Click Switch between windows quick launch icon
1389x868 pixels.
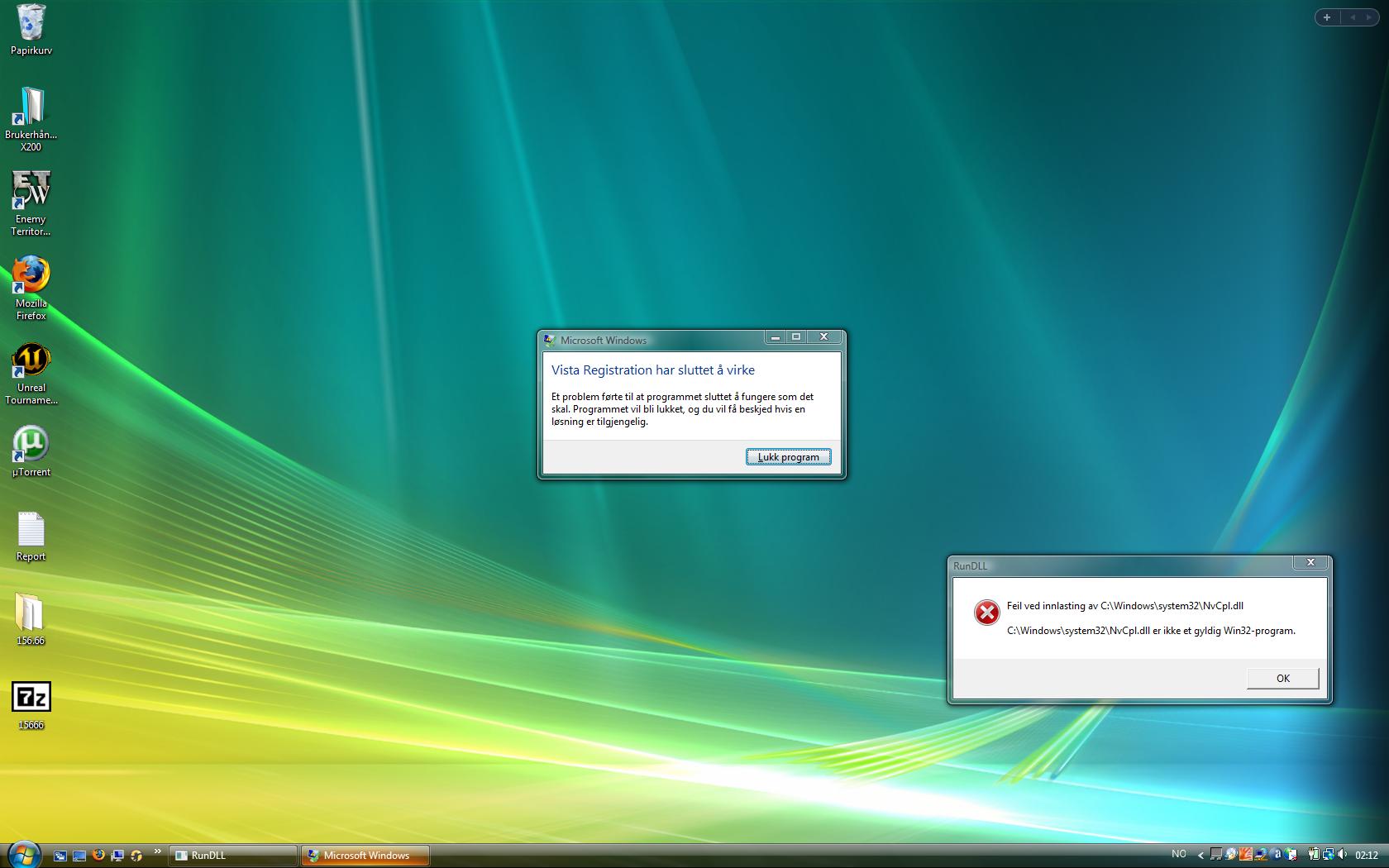pos(60,856)
